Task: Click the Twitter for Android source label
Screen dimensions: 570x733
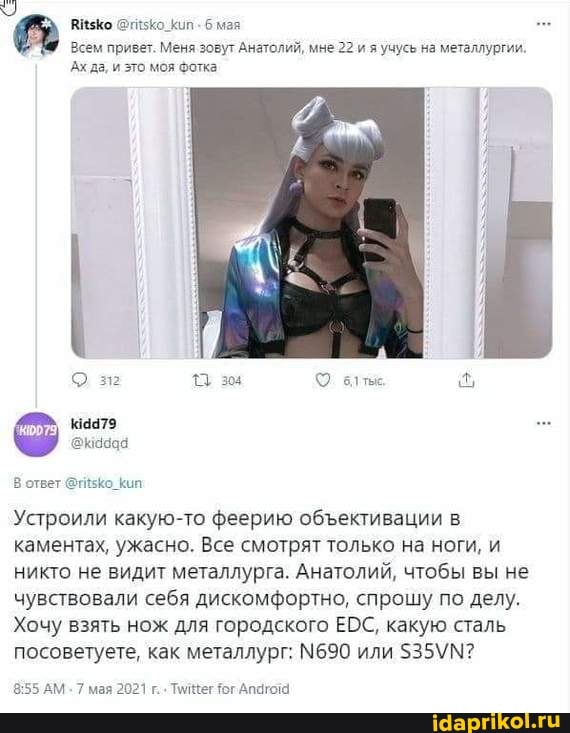Action: coord(230,689)
